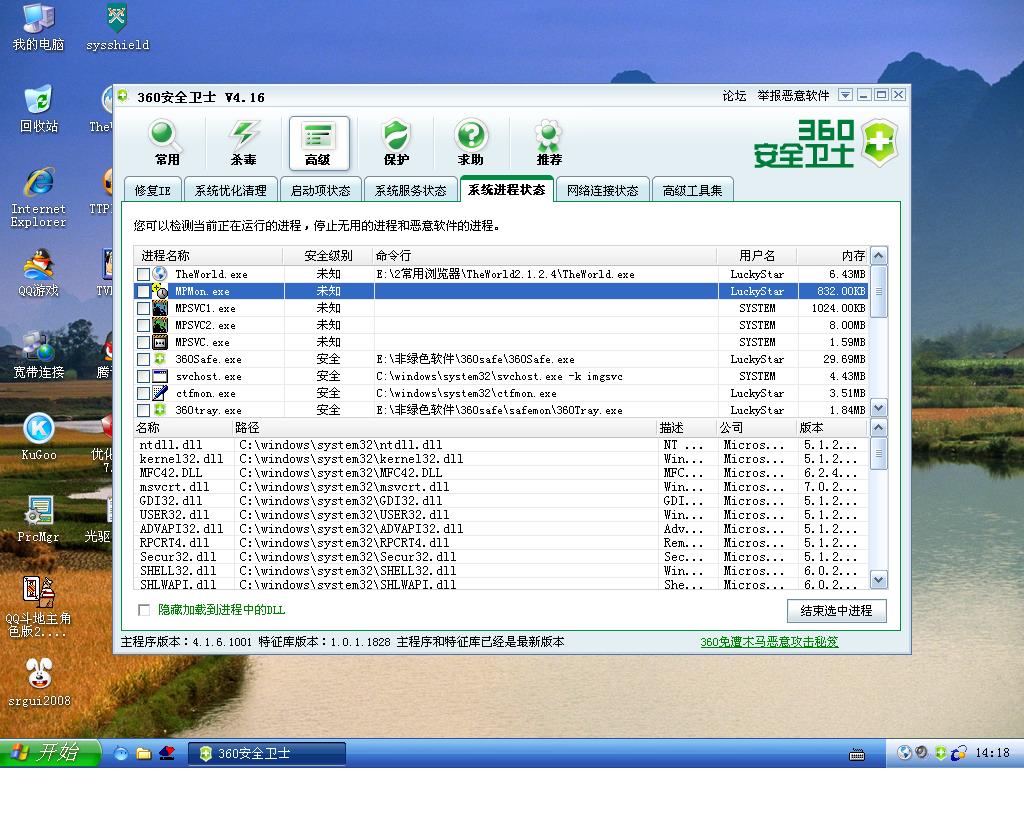
Task: Check the box for MPMon.exe process
Action: tap(143, 291)
